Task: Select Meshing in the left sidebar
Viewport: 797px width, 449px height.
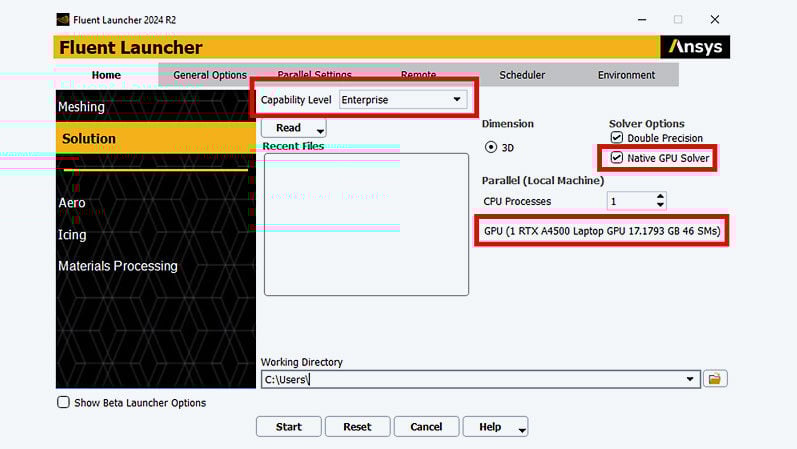Action: 82,107
